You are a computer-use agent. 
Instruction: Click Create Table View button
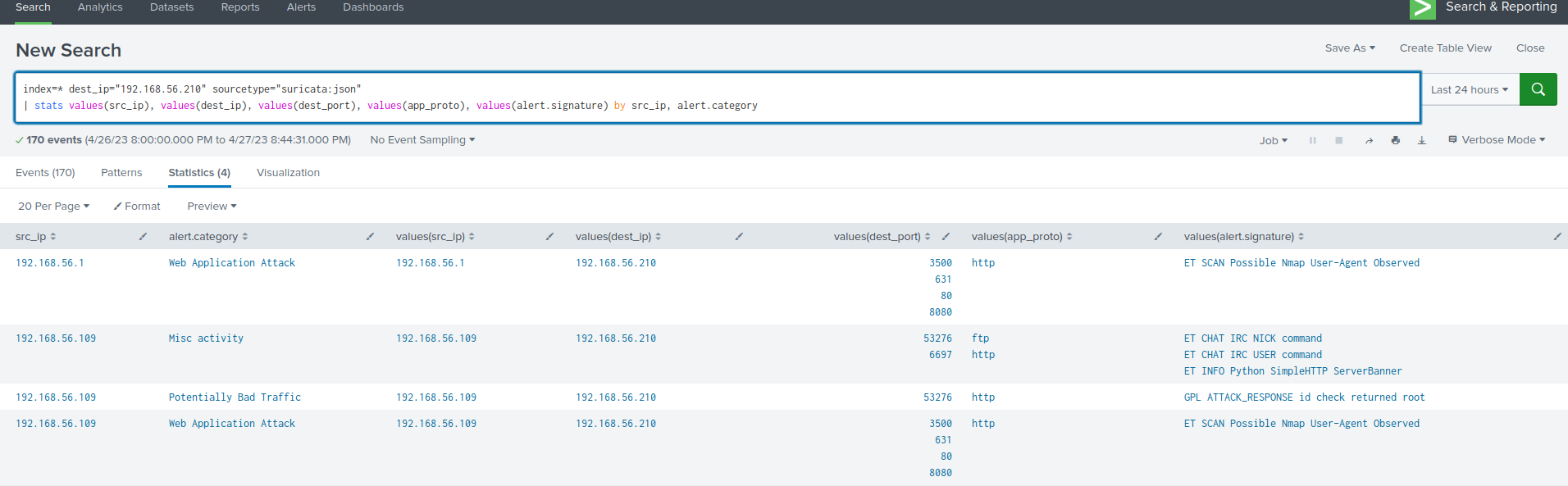click(1445, 48)
